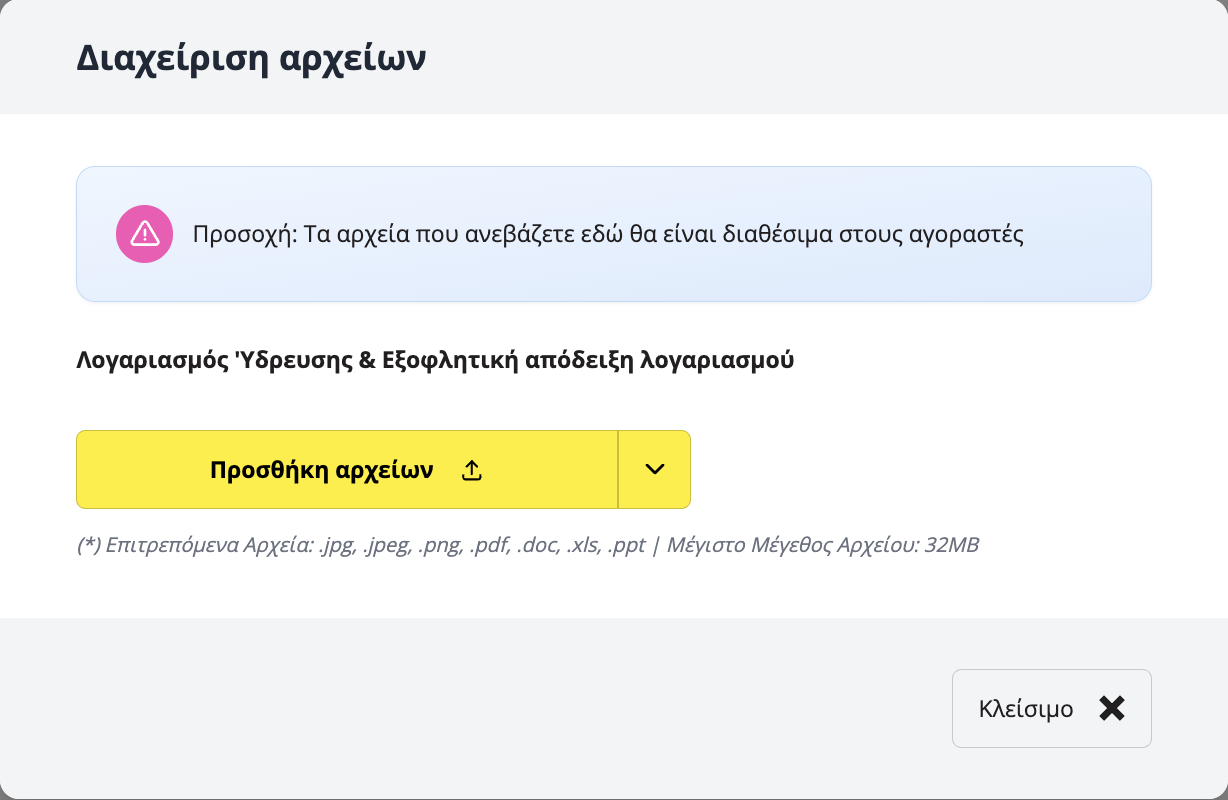Screen dimensions: 1228x800
Task: Hit the close cross icon at bottom right
Action: pos(1111,708)
